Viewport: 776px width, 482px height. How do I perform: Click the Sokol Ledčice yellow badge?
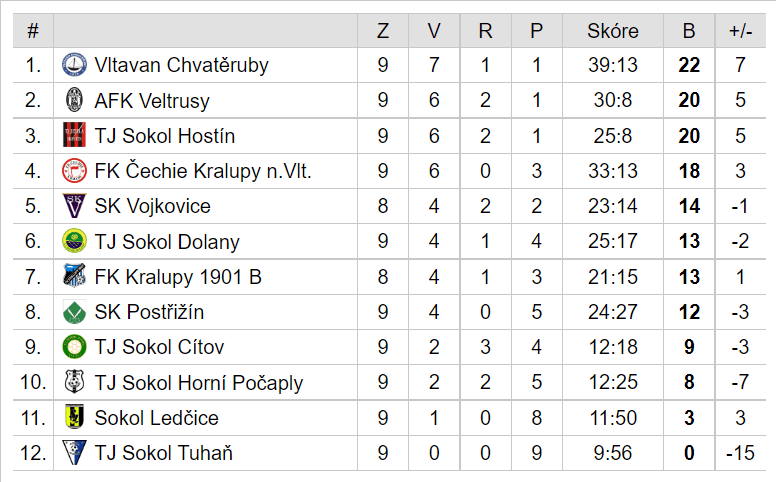[x=74, y=417]
